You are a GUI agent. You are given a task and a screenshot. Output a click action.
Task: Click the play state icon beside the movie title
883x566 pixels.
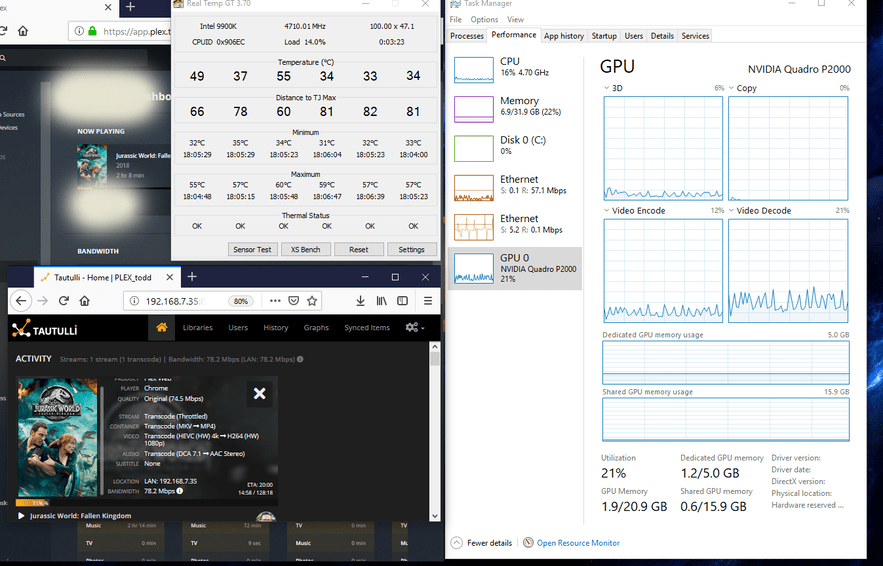pos(21,515)
